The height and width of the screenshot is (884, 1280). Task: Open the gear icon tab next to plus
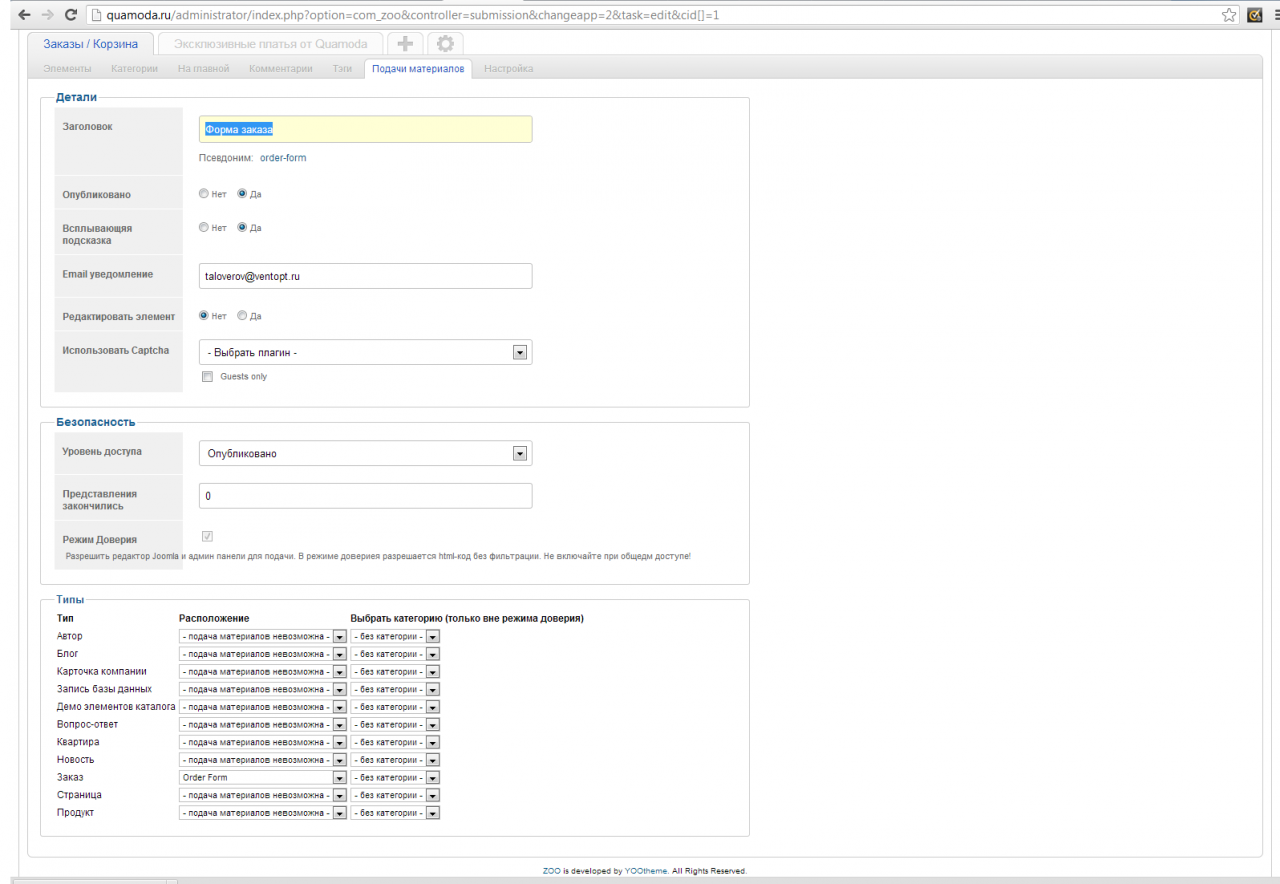click(x=445, y=44)
